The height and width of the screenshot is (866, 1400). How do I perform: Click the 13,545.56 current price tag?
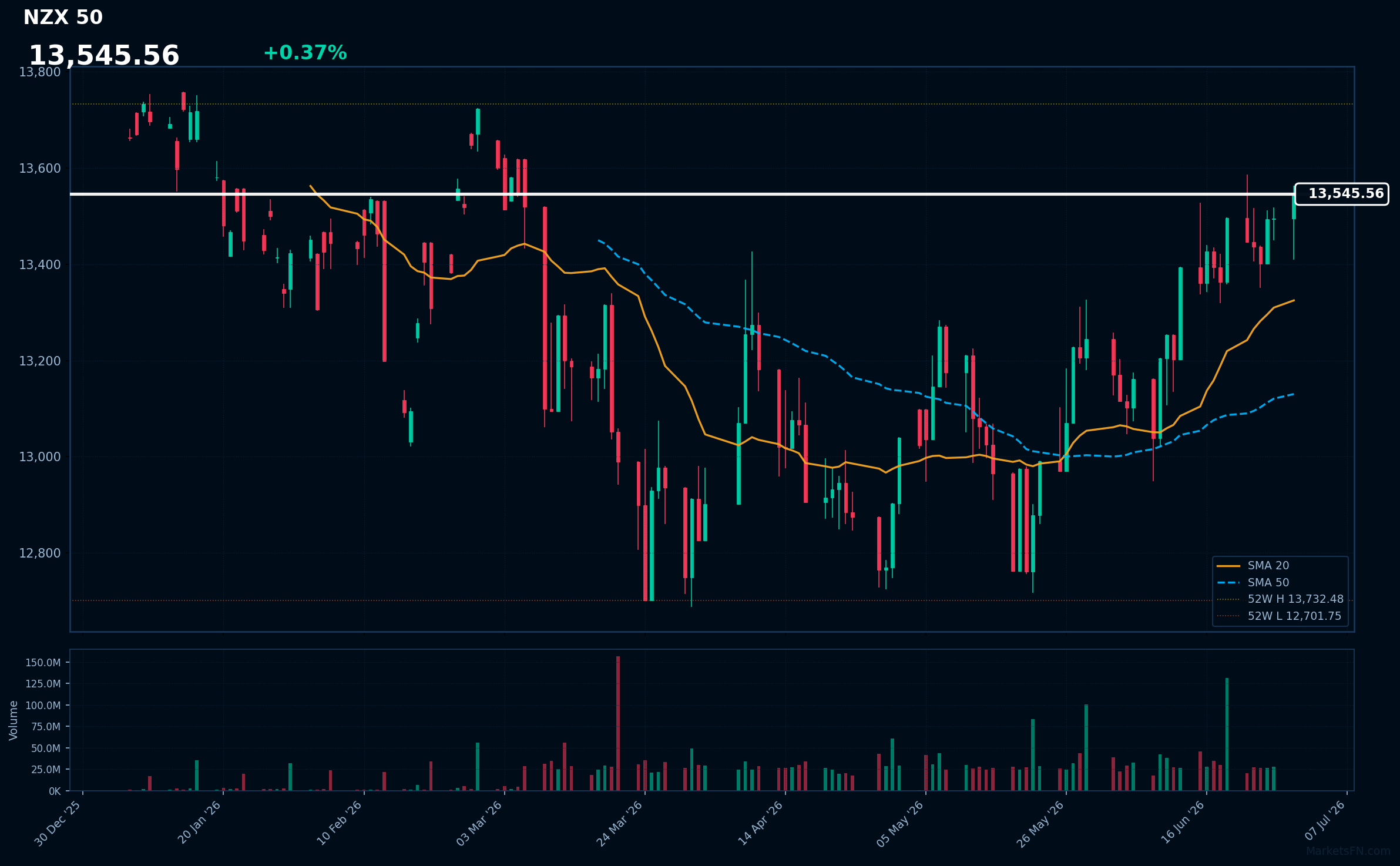coord(1341,194)
